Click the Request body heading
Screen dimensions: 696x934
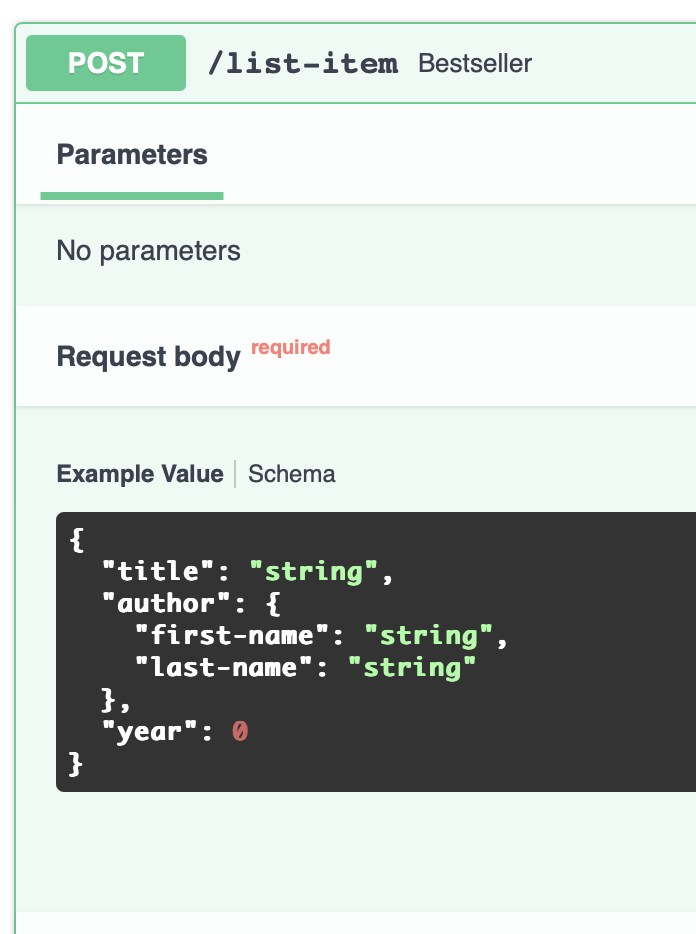148,356
